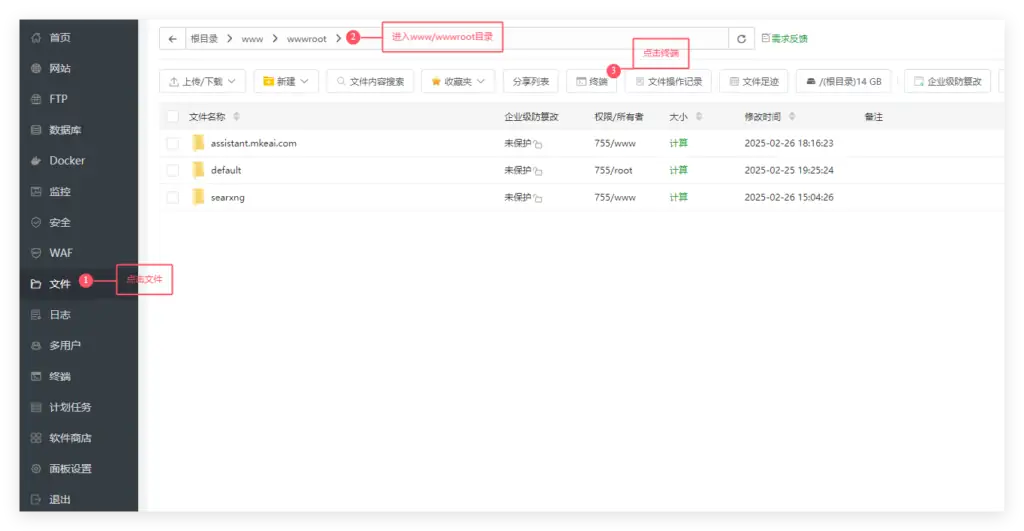The image size is (1024, 531).
Task: Check the default folder row checkbox
Action: point(172,170)
